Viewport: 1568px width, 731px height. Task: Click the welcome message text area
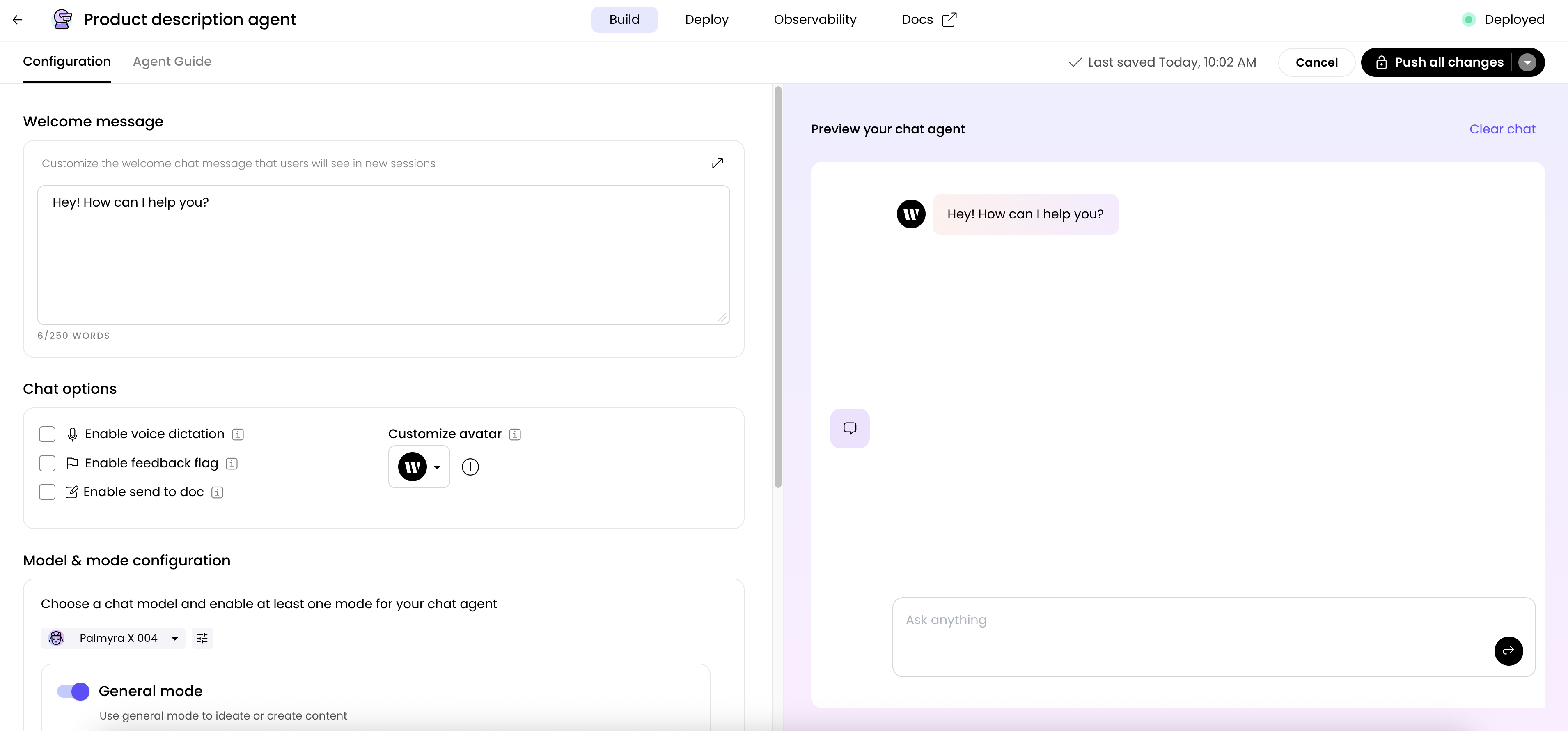click(383, 255)
